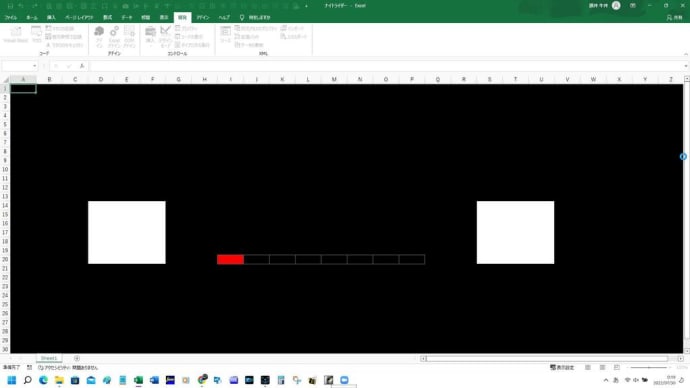Viewport: 690px width, 388px height.
Task: Open Excel Add-ins manager
Action: (114, 36)
